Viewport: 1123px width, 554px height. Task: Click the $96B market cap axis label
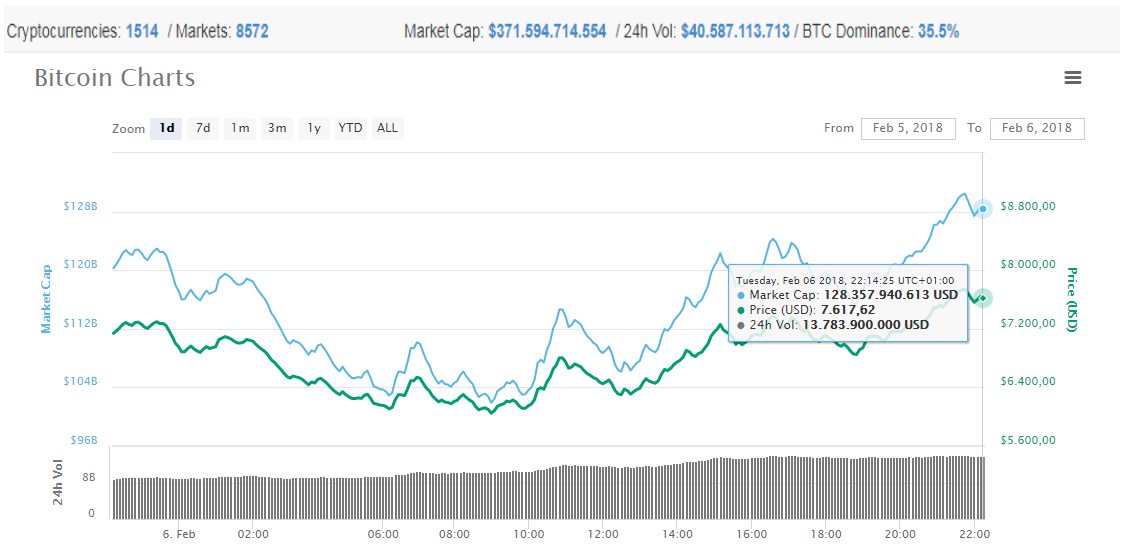(82, 440)
